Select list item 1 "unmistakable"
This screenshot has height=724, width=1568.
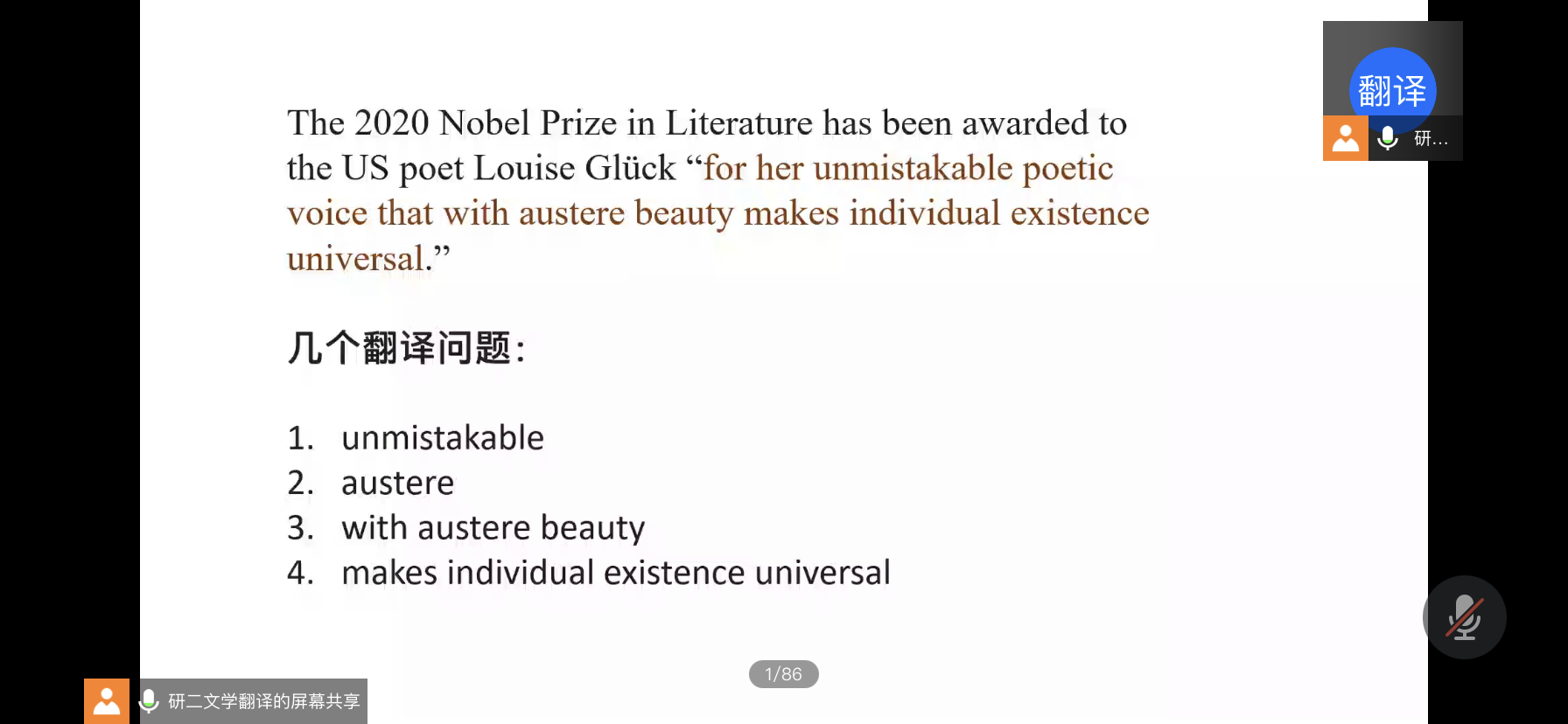point(442,437)
